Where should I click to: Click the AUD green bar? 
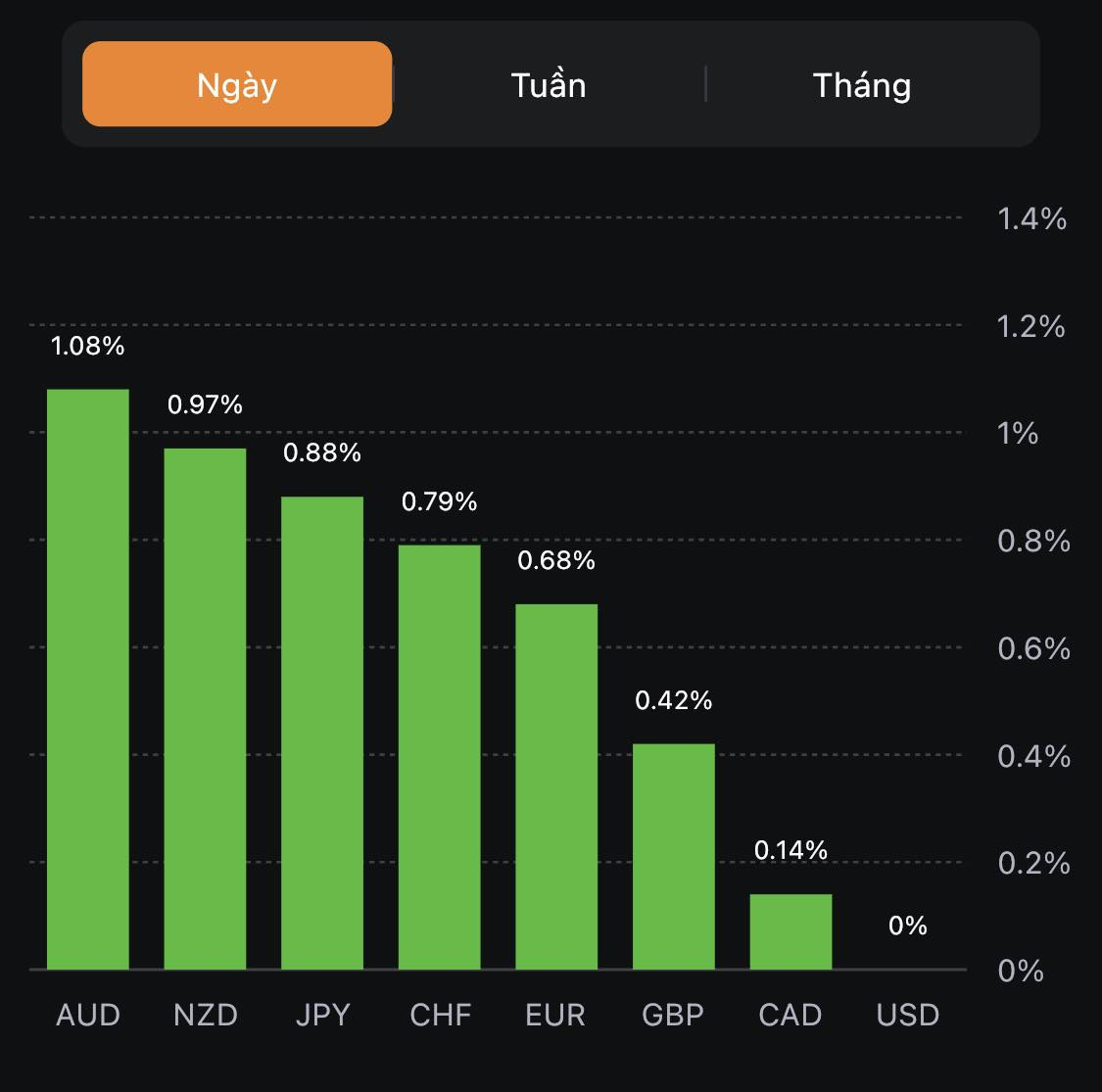click(88, 679)
